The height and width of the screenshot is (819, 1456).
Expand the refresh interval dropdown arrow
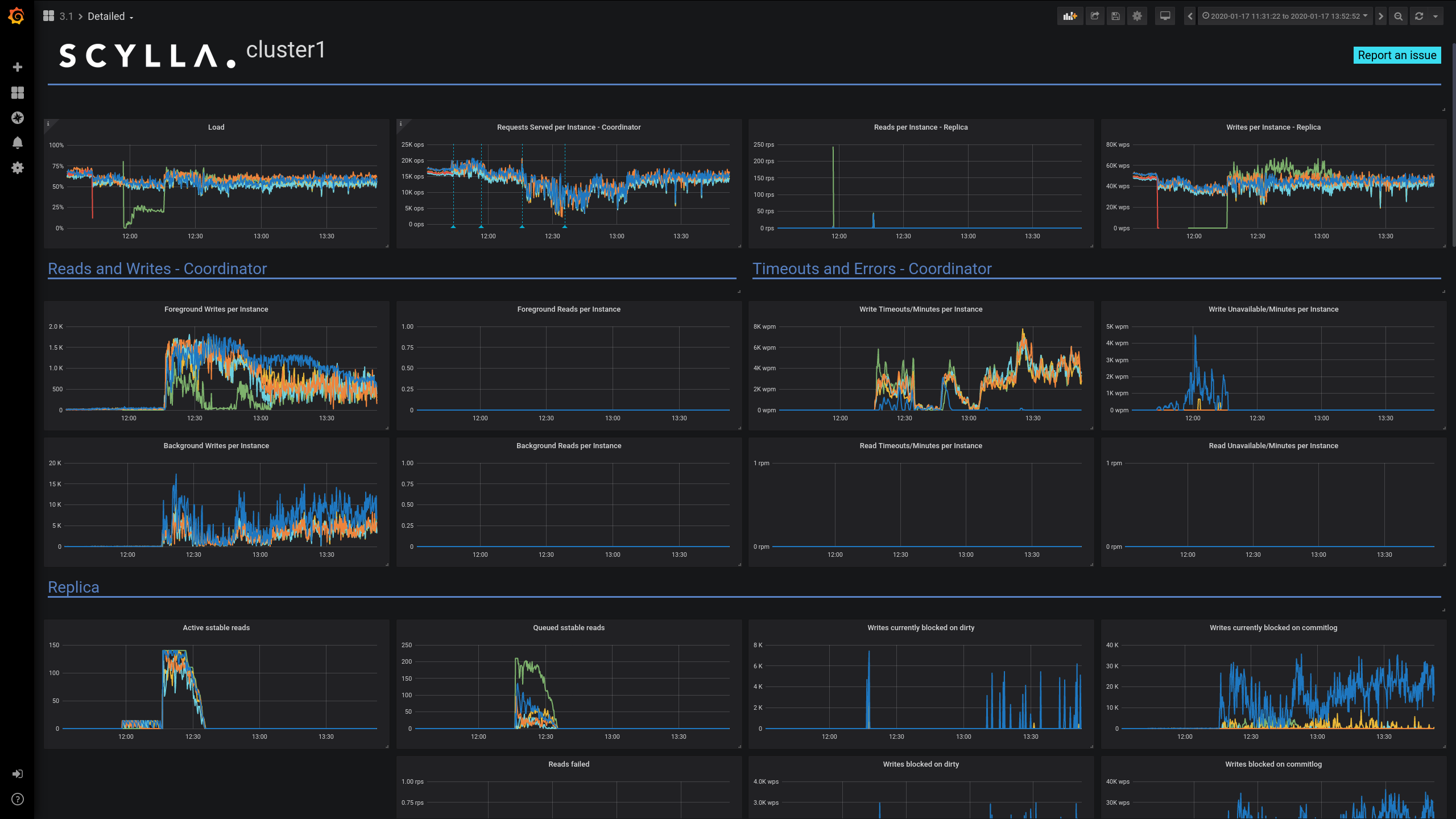pos(1435,16)
